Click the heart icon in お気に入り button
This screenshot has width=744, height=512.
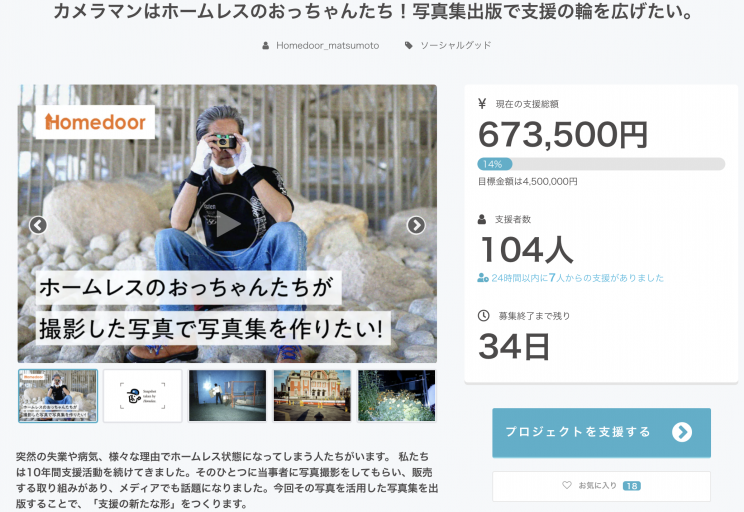point(567,485)
